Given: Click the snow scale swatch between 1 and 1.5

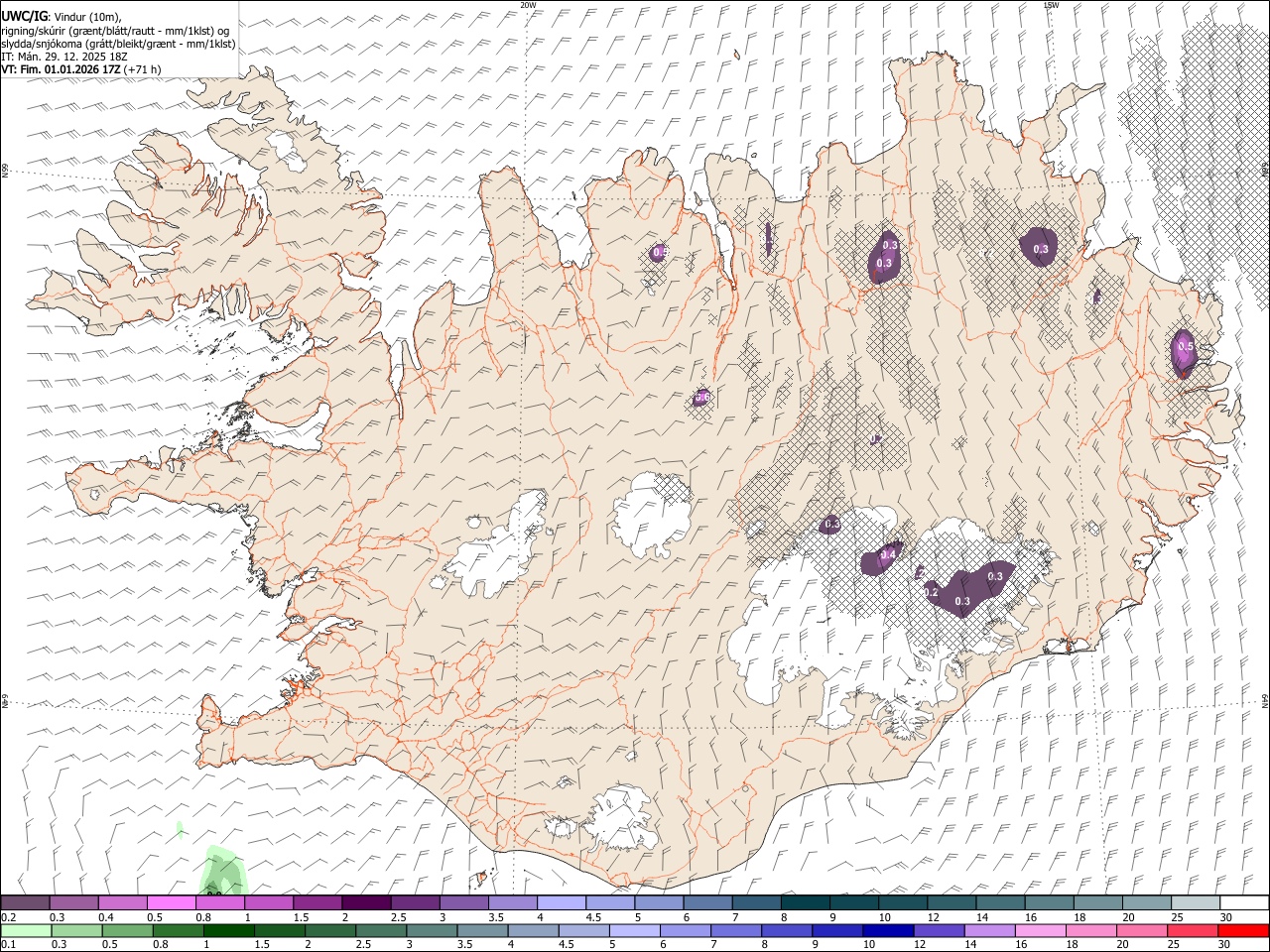Looking at the screenshot, I should pos(269,903).
